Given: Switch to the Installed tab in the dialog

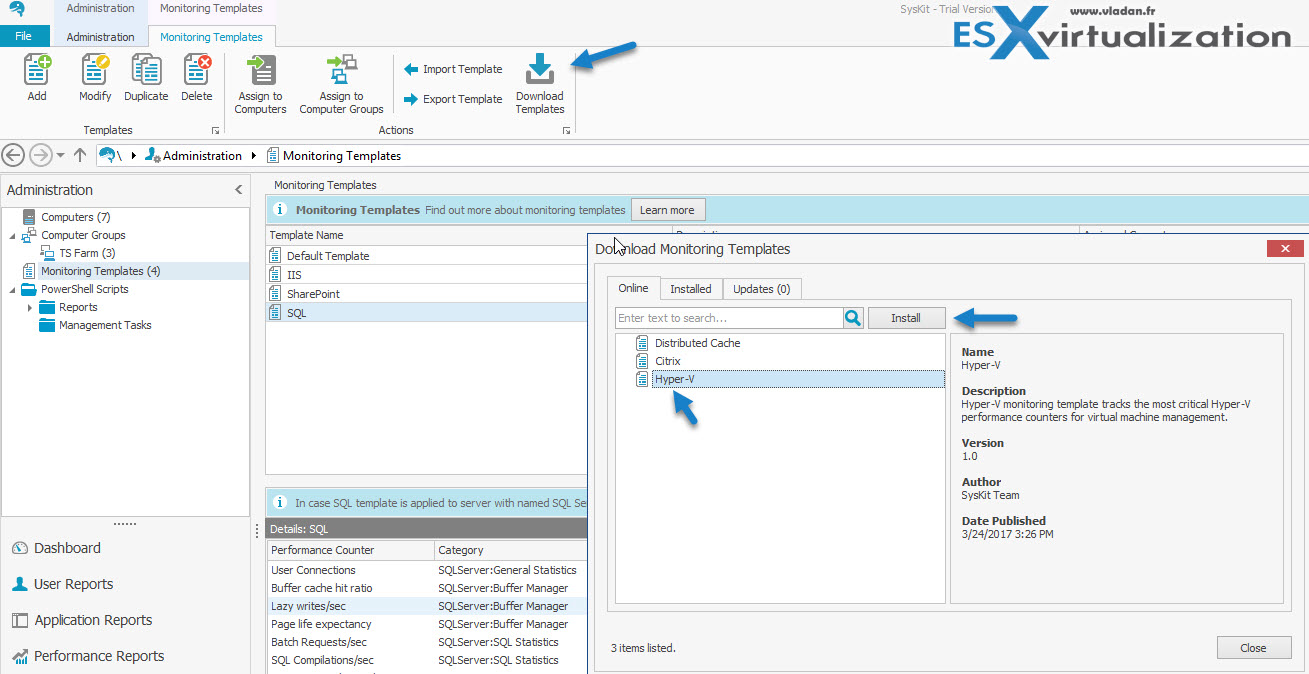Looking at the screenshot, I should (x=691, y=289).
